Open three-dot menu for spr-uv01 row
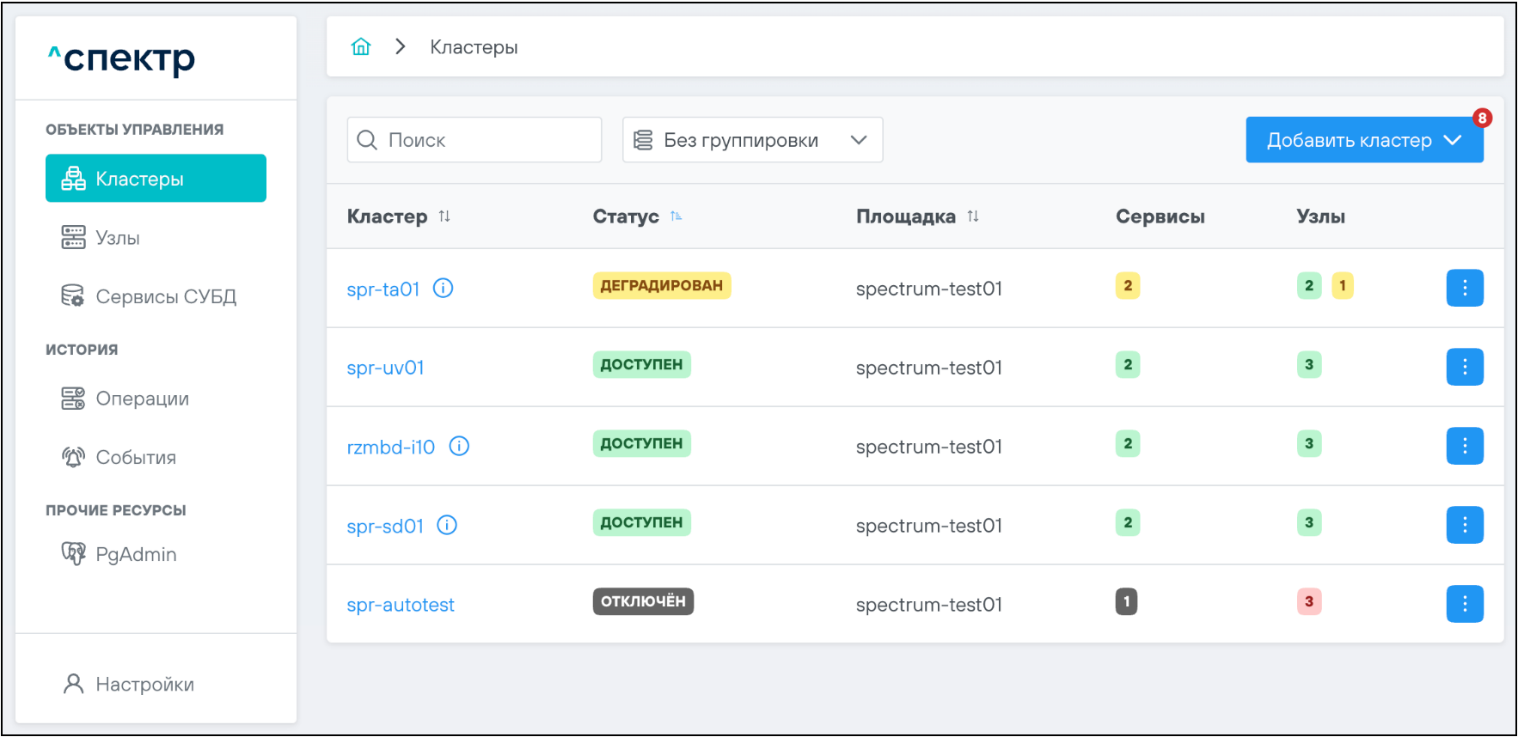 [1464, 367]
